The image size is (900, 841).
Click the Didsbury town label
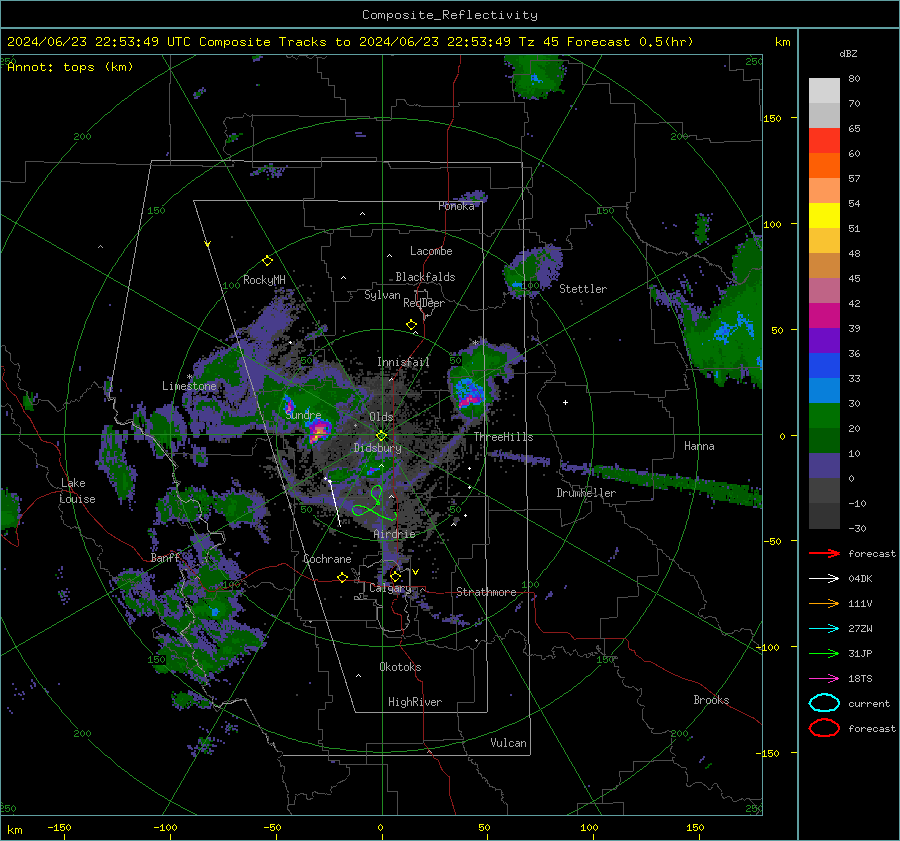click(x=377, y=448)
